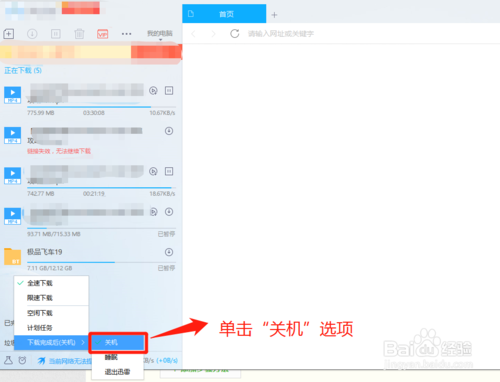Click the toolbar start download icon

coord(32,34)
